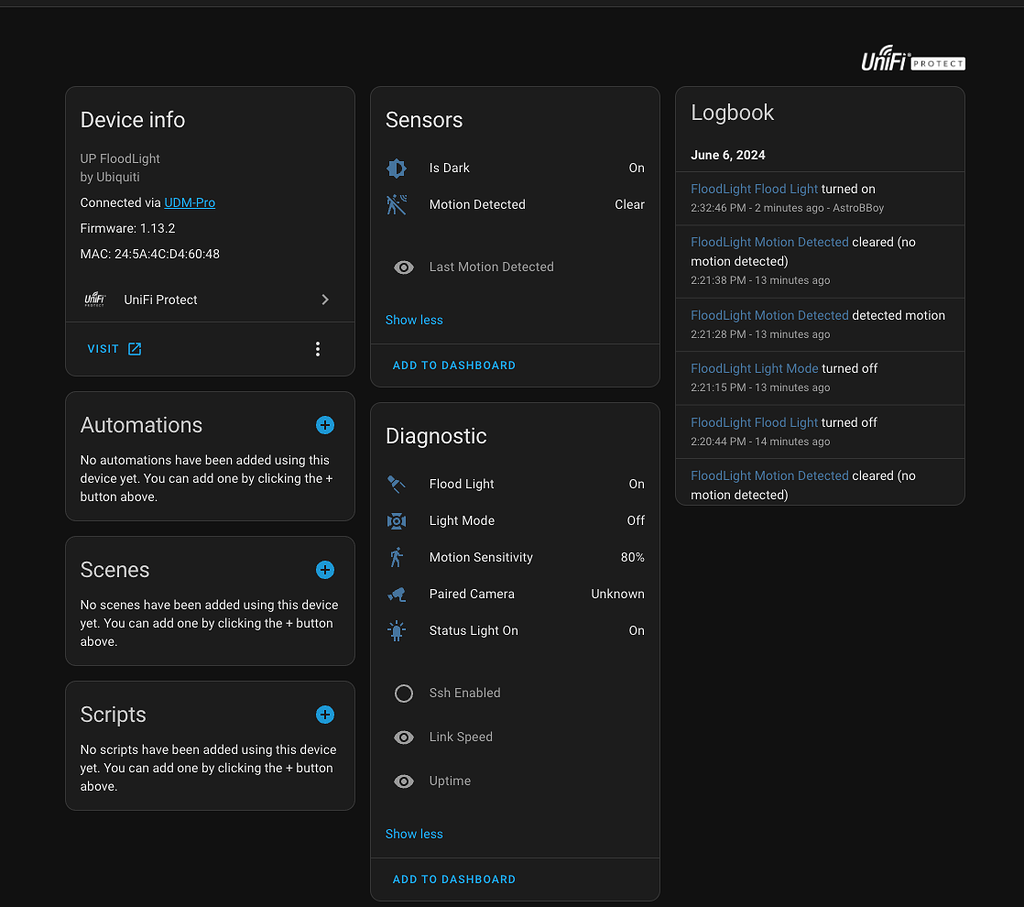
Task: Collapse Diagnostic list with Show less
Action: (x=414, y=834)
